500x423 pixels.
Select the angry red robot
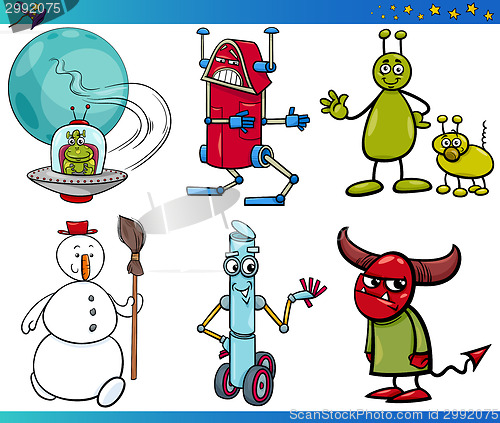coord(248,116)
